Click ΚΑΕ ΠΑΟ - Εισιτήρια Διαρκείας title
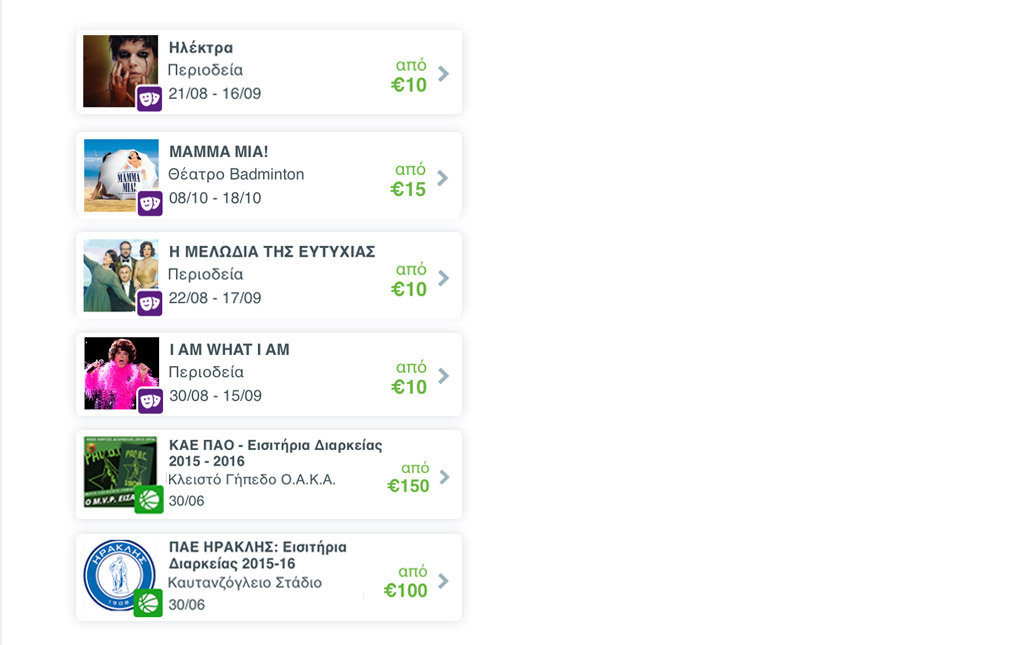 point(276,453)
